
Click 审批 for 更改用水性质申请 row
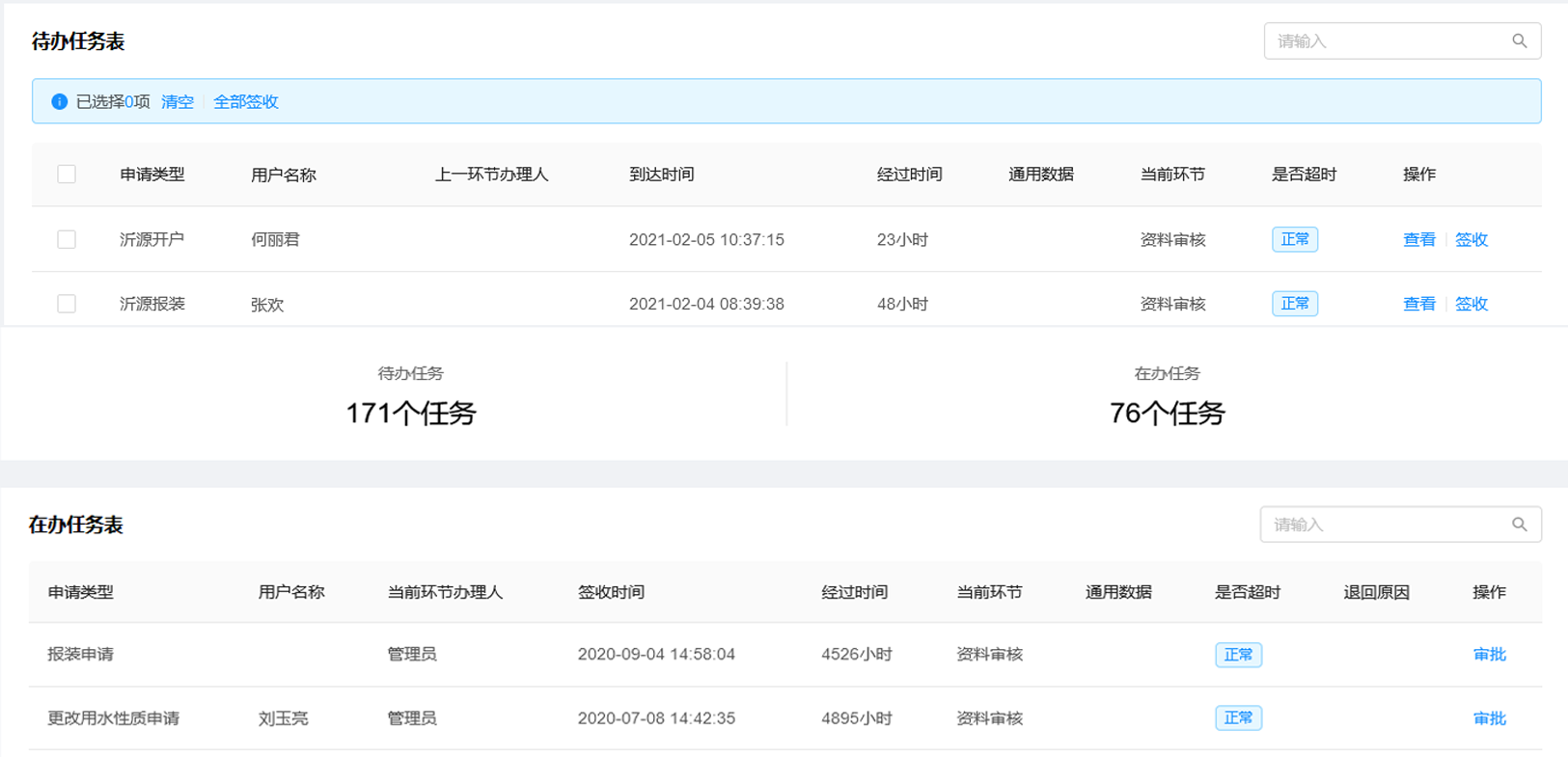pos(1489,718)
